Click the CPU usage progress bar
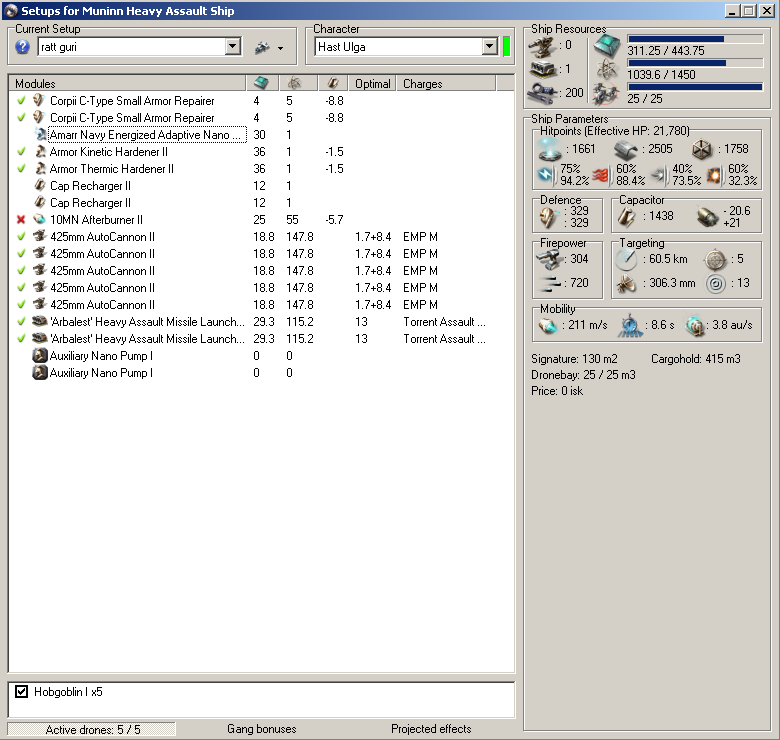 (695, 39)
